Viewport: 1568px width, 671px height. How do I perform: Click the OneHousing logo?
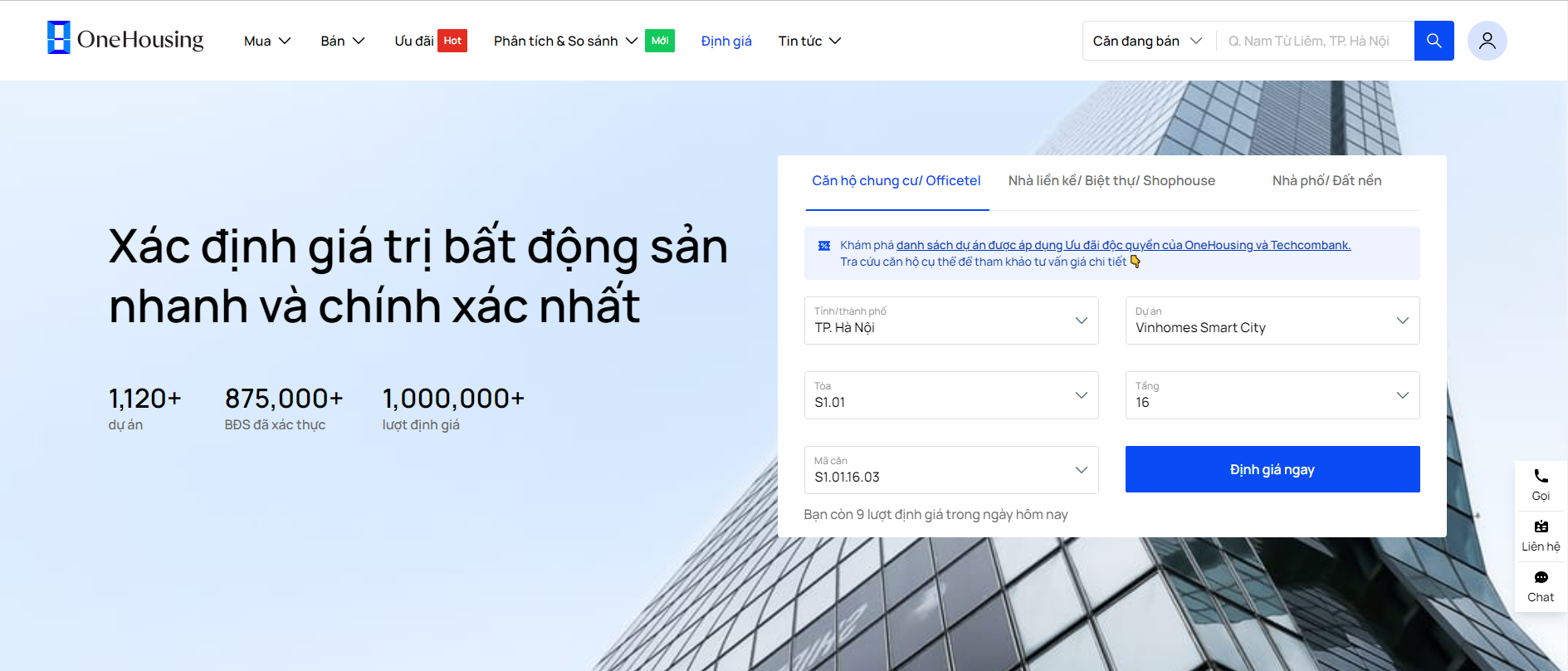coord(125,38)
